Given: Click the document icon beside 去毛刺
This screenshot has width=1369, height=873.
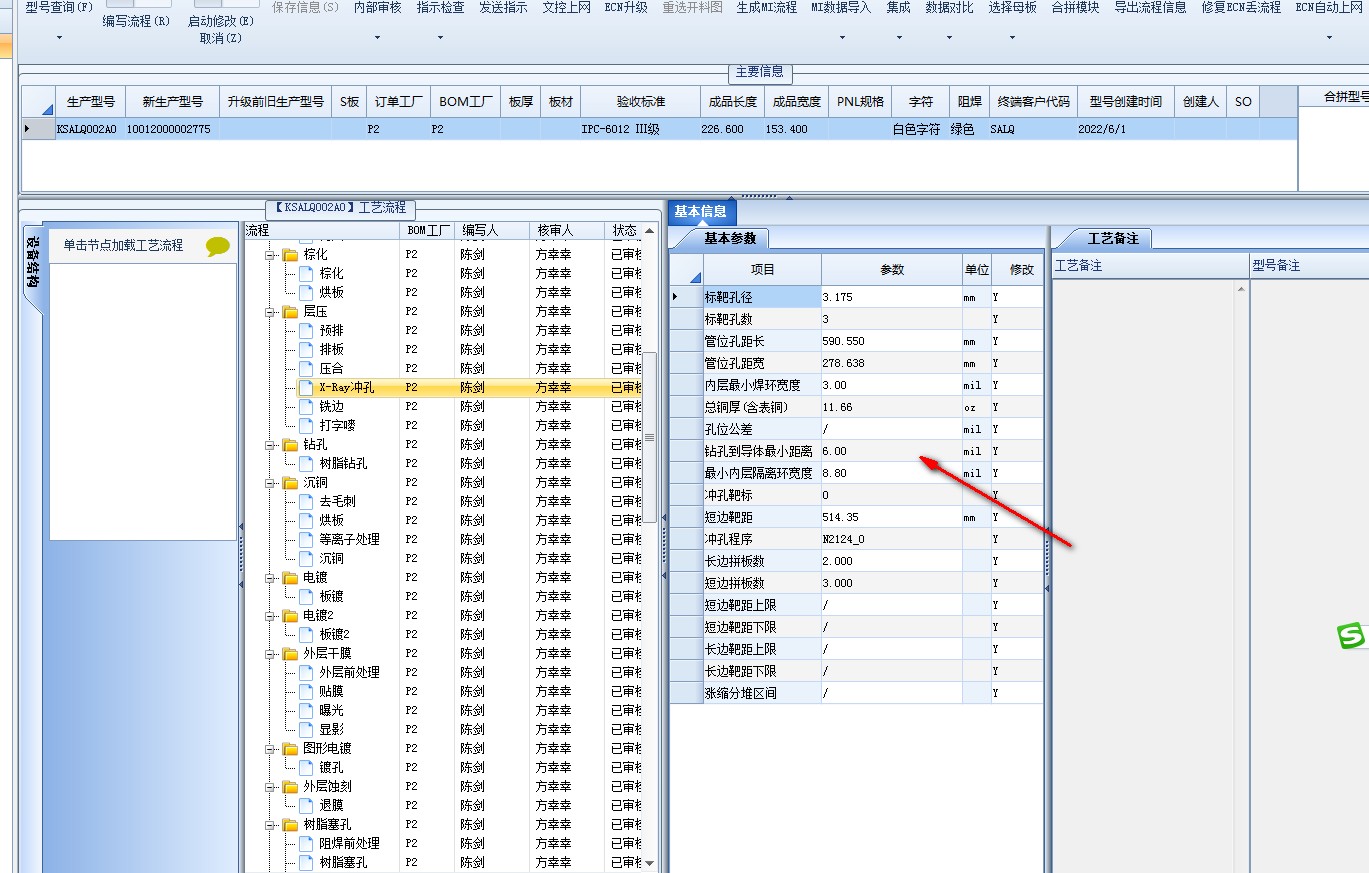Looking at the screenshot, I should (306, 502).
